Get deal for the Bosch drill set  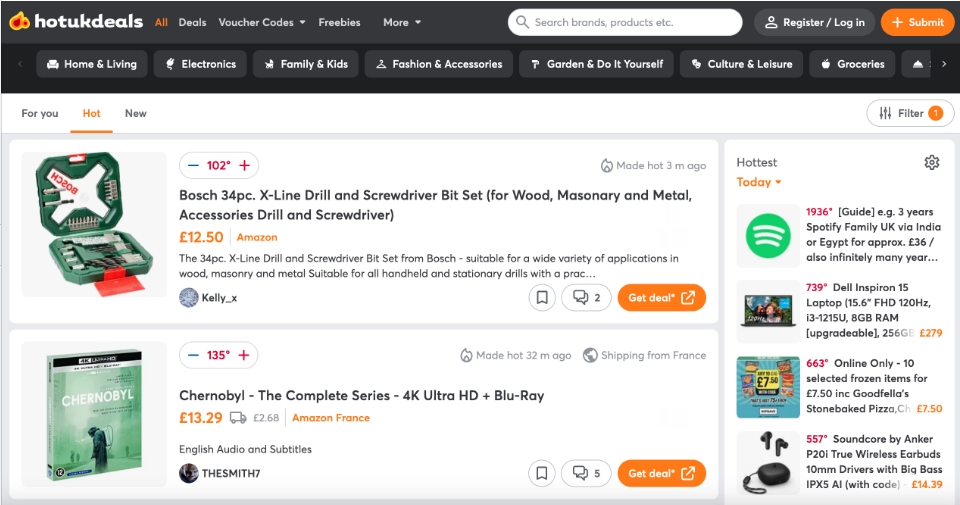click(662, 297)
